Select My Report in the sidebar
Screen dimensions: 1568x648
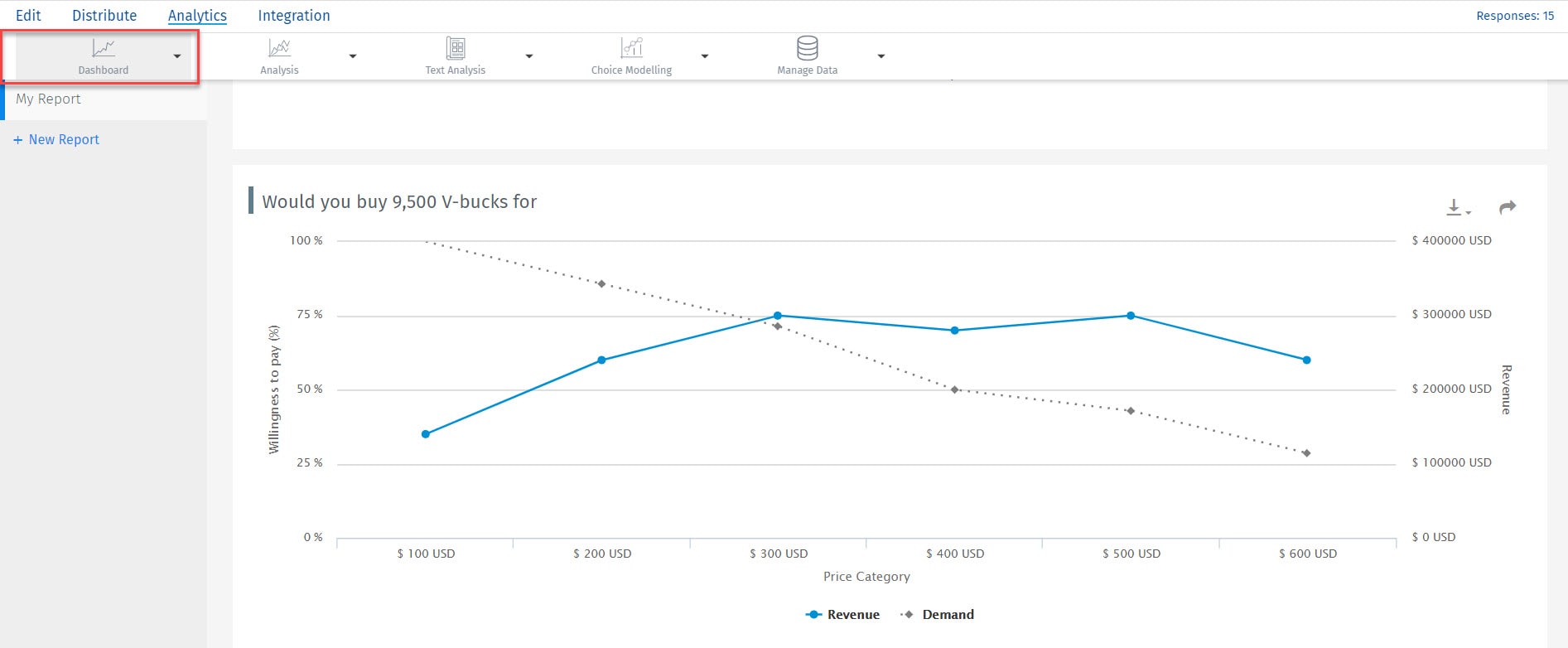click(x=48, y=99)
